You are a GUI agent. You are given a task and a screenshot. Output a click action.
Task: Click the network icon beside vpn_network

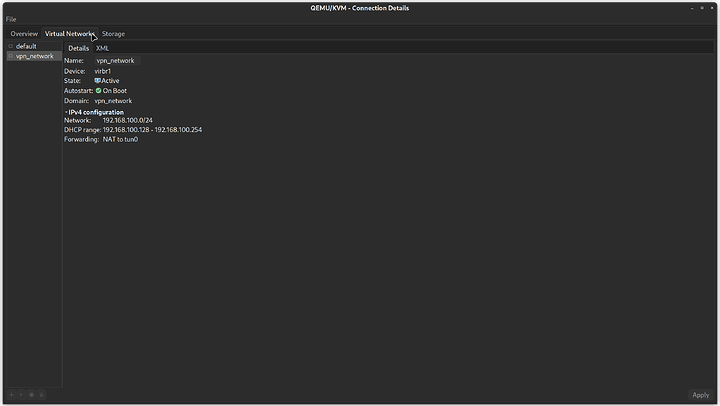point(11,56)
